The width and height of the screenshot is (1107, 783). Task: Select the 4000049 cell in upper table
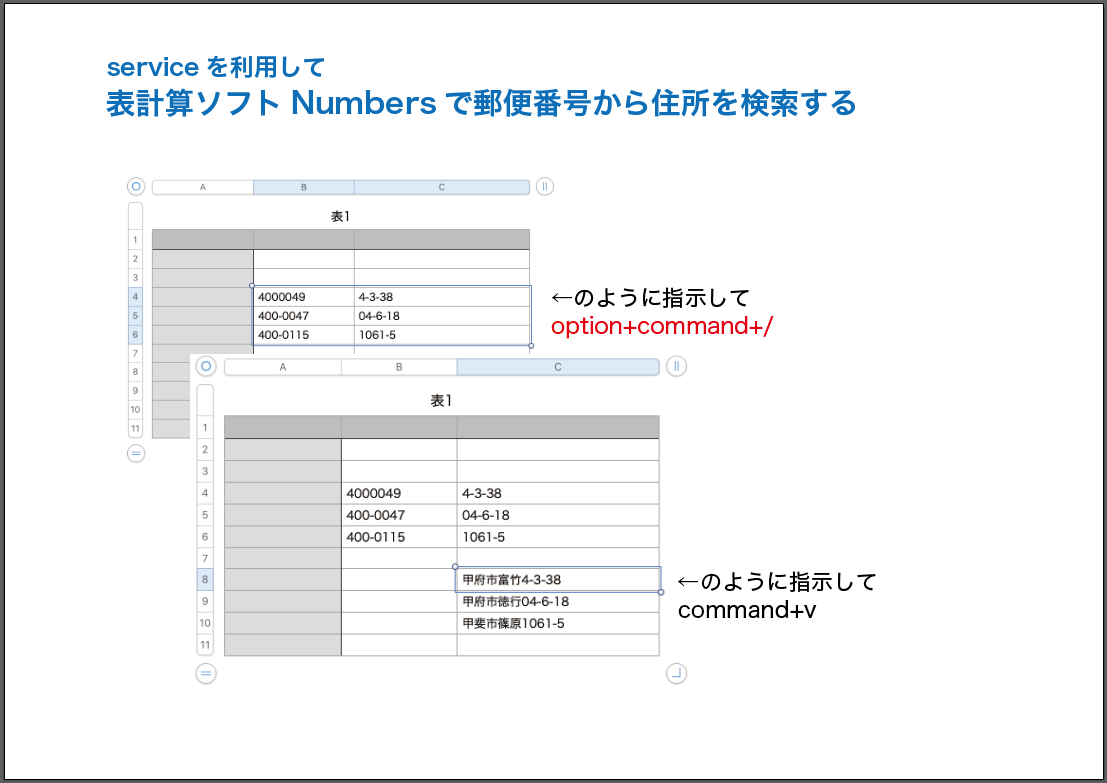pos(303,297)
